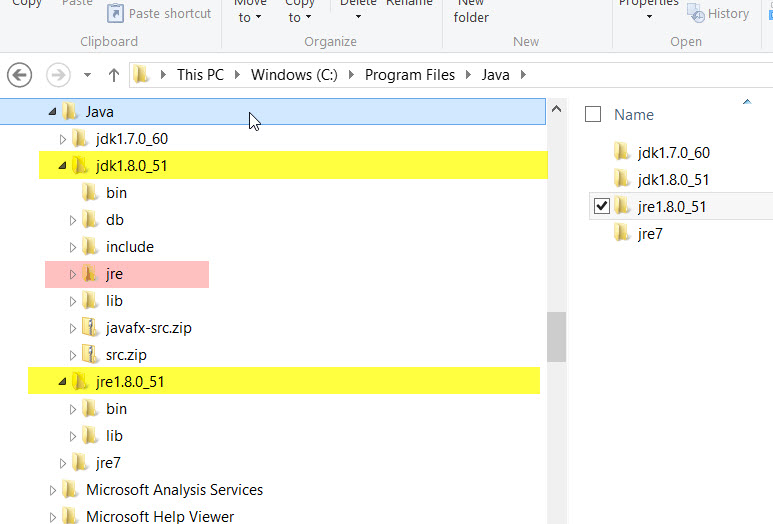
Task: Expand jre7 tree node
Action: tap(63, 463)
